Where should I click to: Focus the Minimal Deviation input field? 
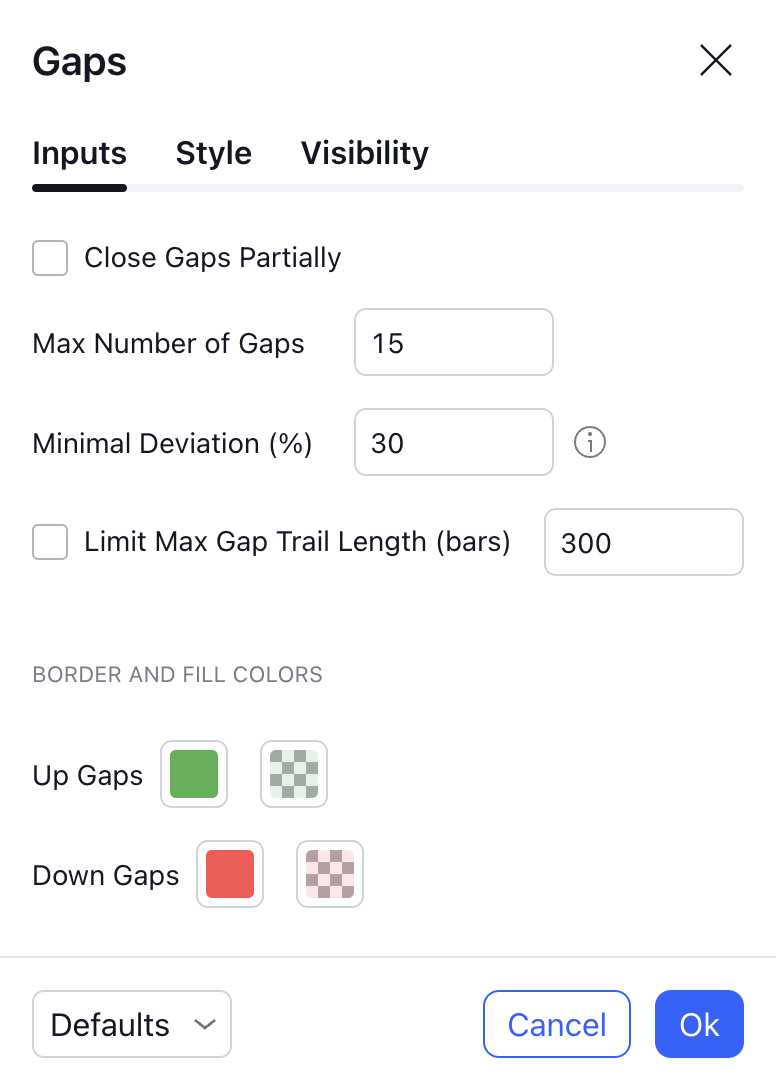(453, 442)
